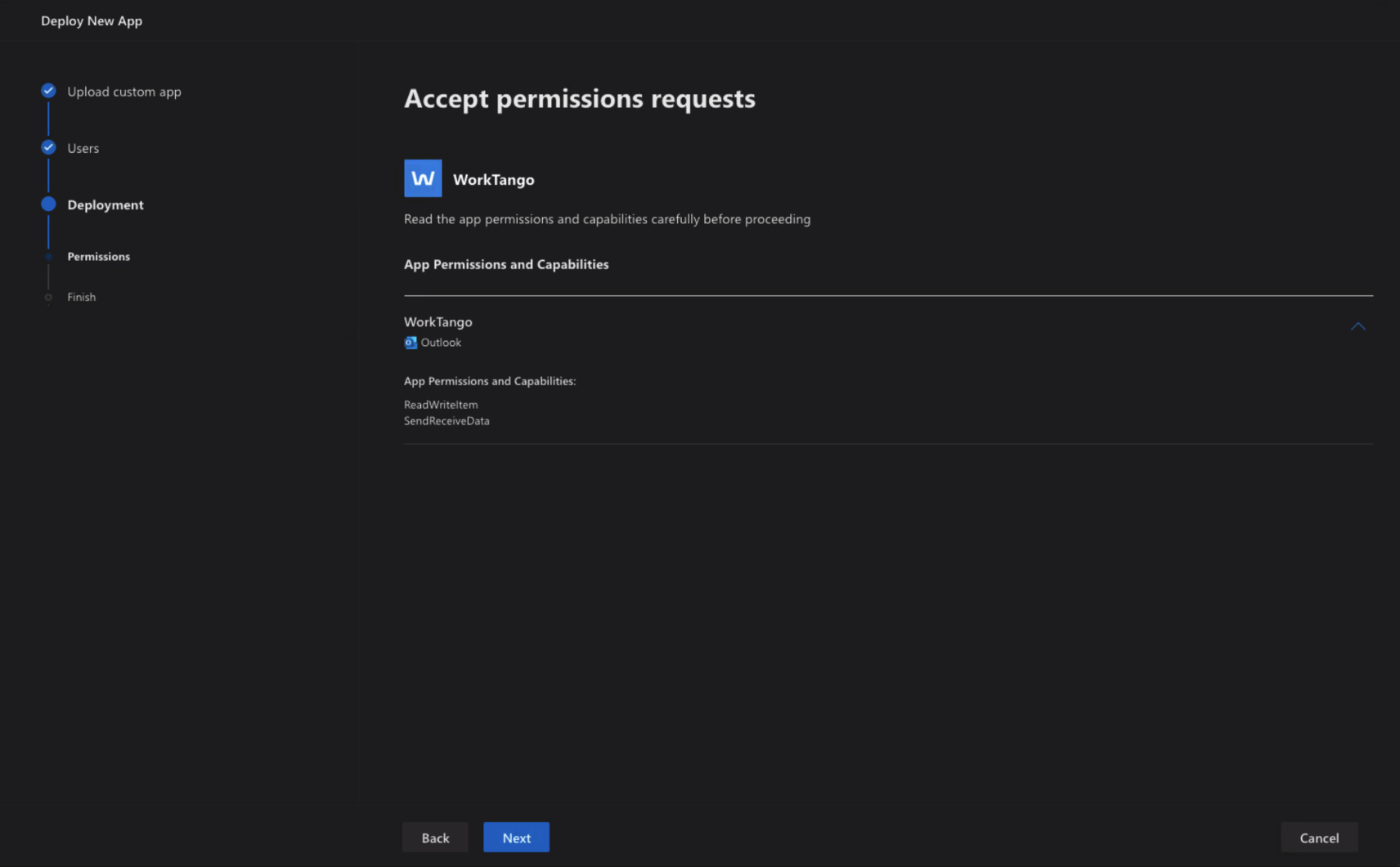Click the small Outlook icon

pyautogui.click(x=411, y=343)
